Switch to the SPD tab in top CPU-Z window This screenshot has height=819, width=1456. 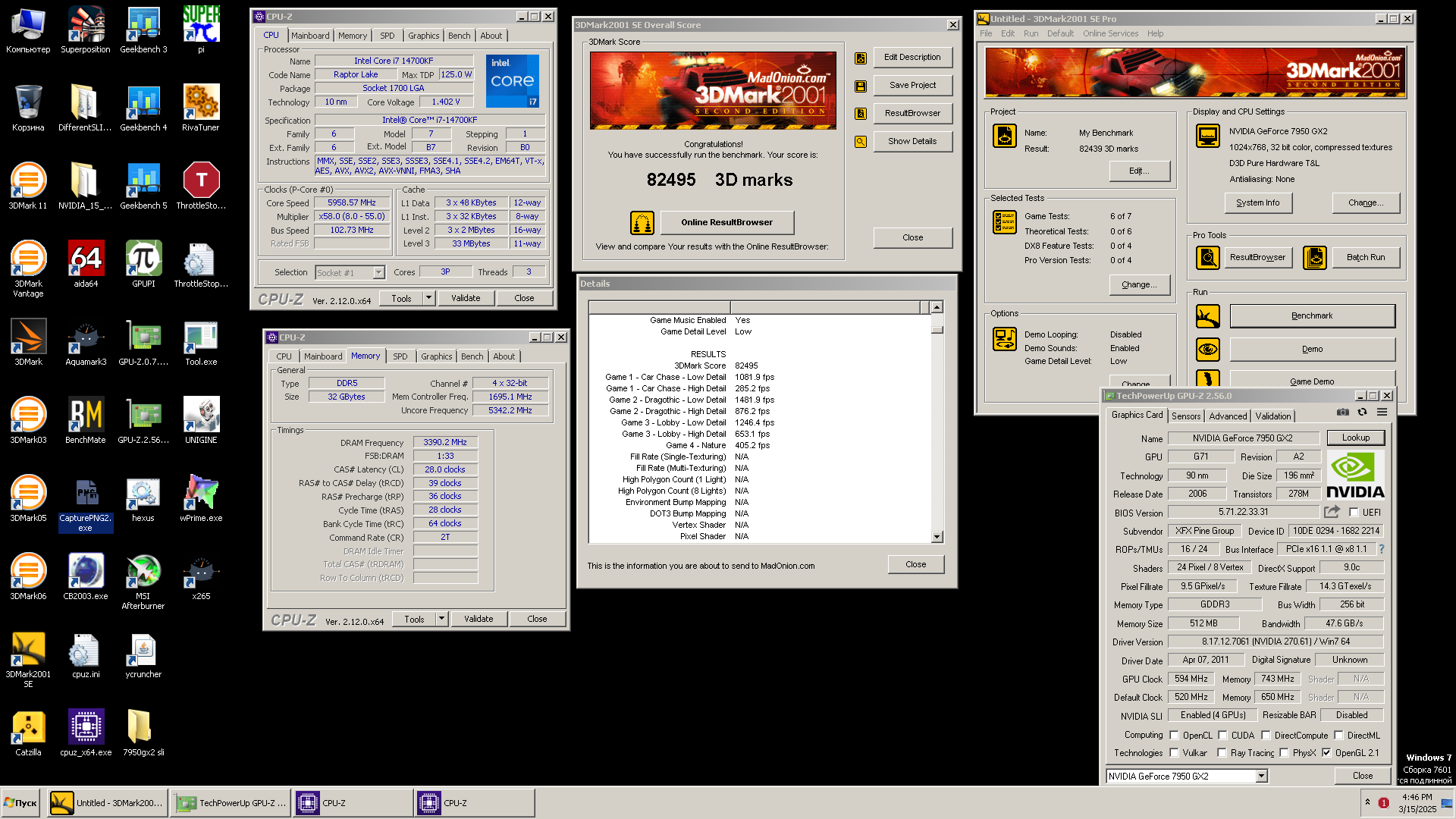pos(387,36)
